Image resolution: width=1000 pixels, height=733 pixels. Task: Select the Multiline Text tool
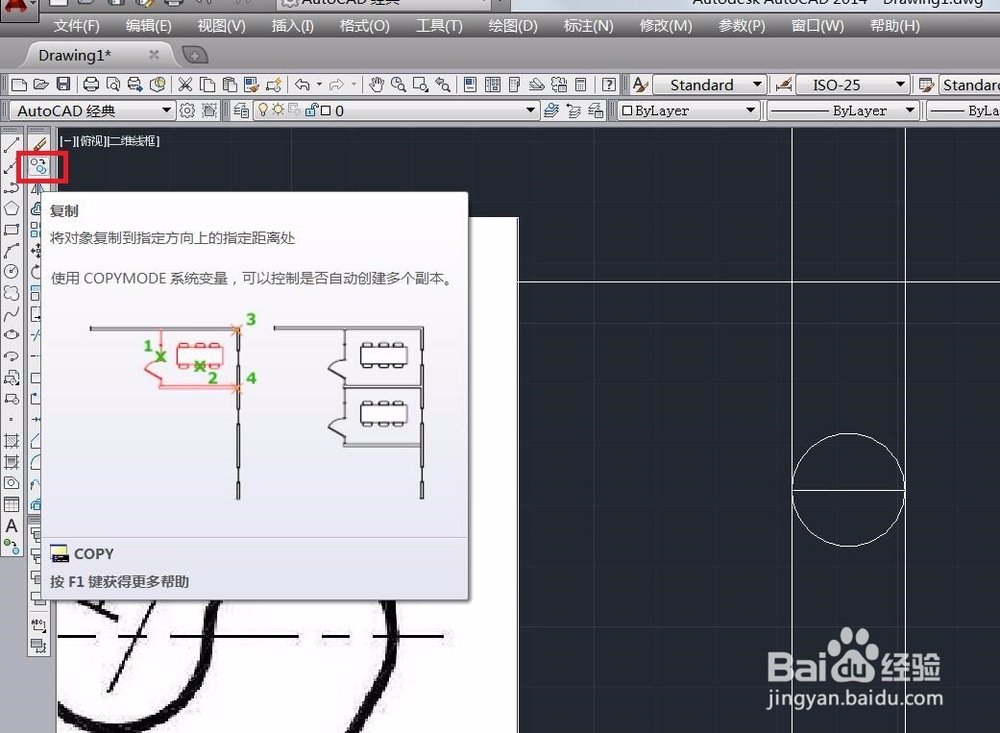click(x=11, y=526)
